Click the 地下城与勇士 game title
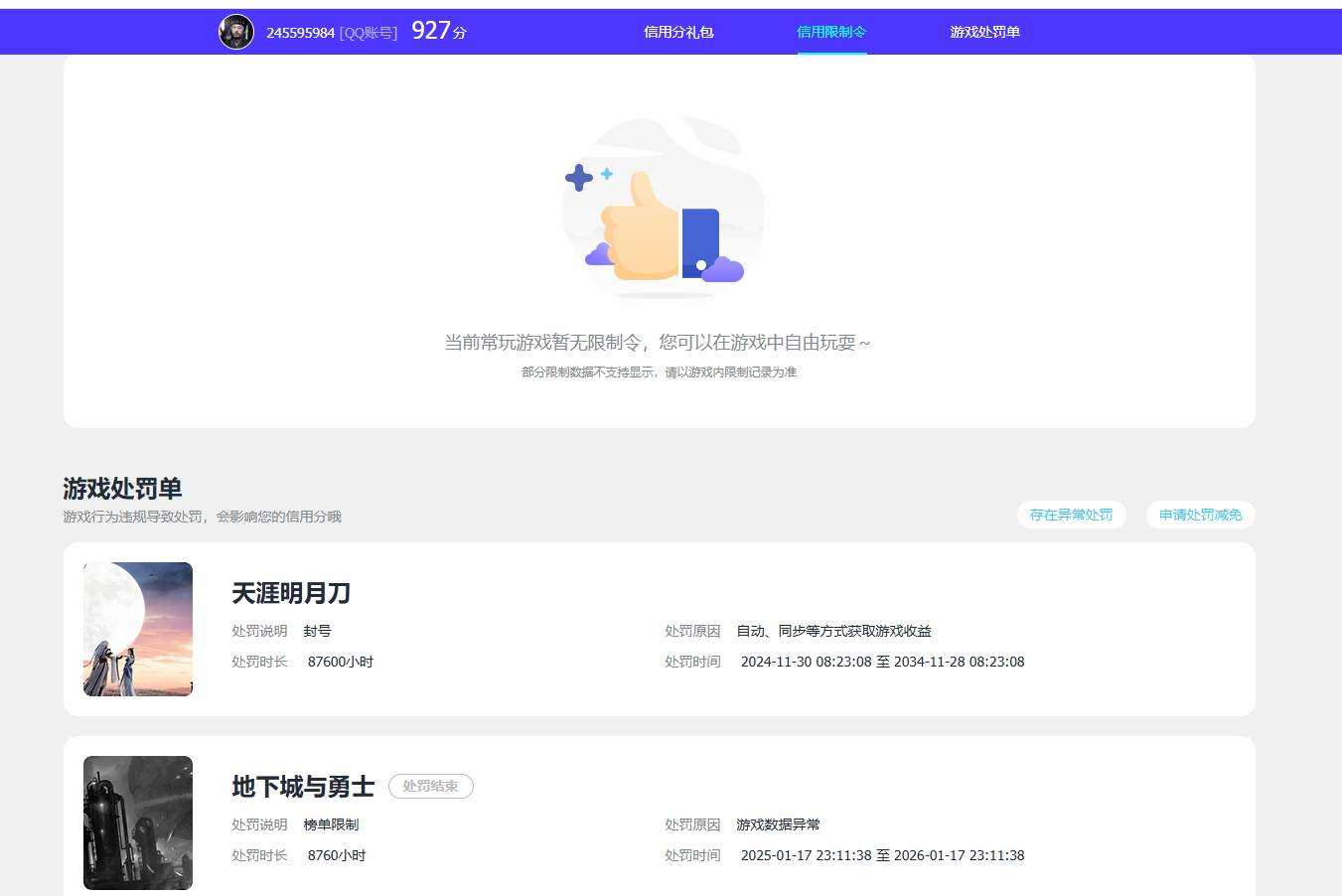The height and width of the screenshot is (896, 1342). coord(303,787)
